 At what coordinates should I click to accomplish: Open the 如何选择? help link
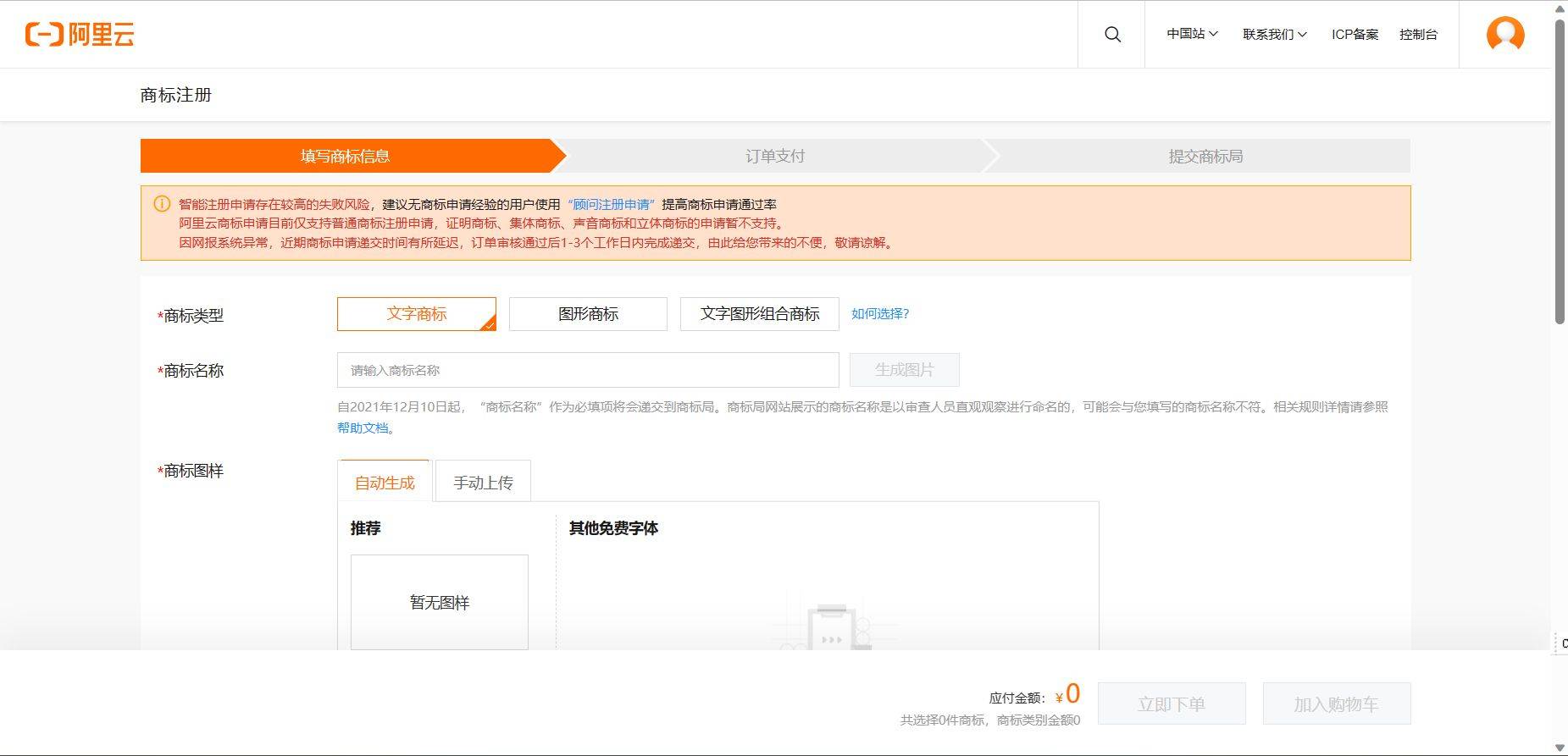click(879, 314)
